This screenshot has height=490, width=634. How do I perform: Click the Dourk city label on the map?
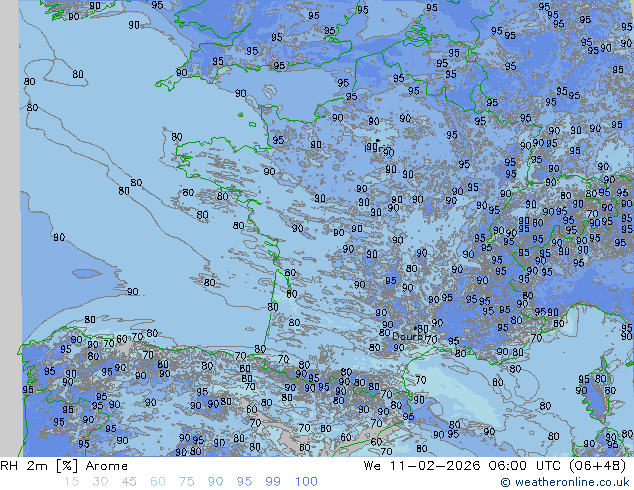coord(407,337)
